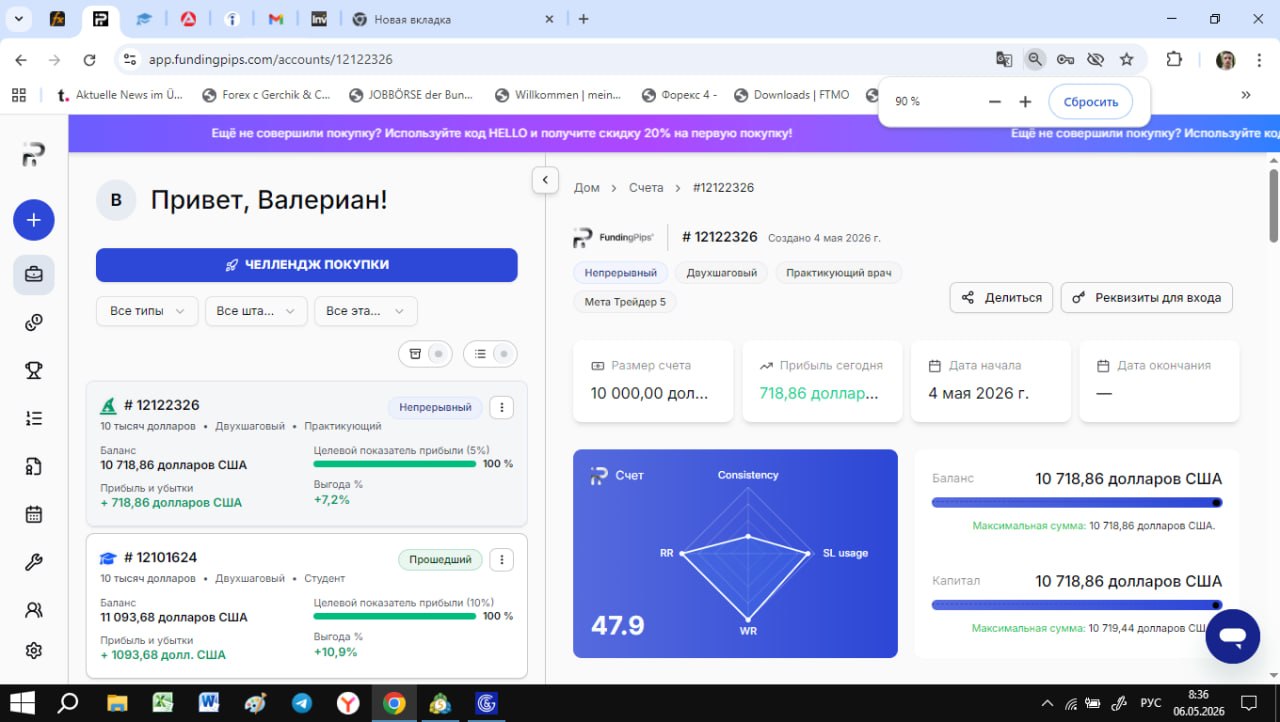Show more bookmarks with double chevron
This screenshot has height=722, width=1280.
pos(1246,95)
